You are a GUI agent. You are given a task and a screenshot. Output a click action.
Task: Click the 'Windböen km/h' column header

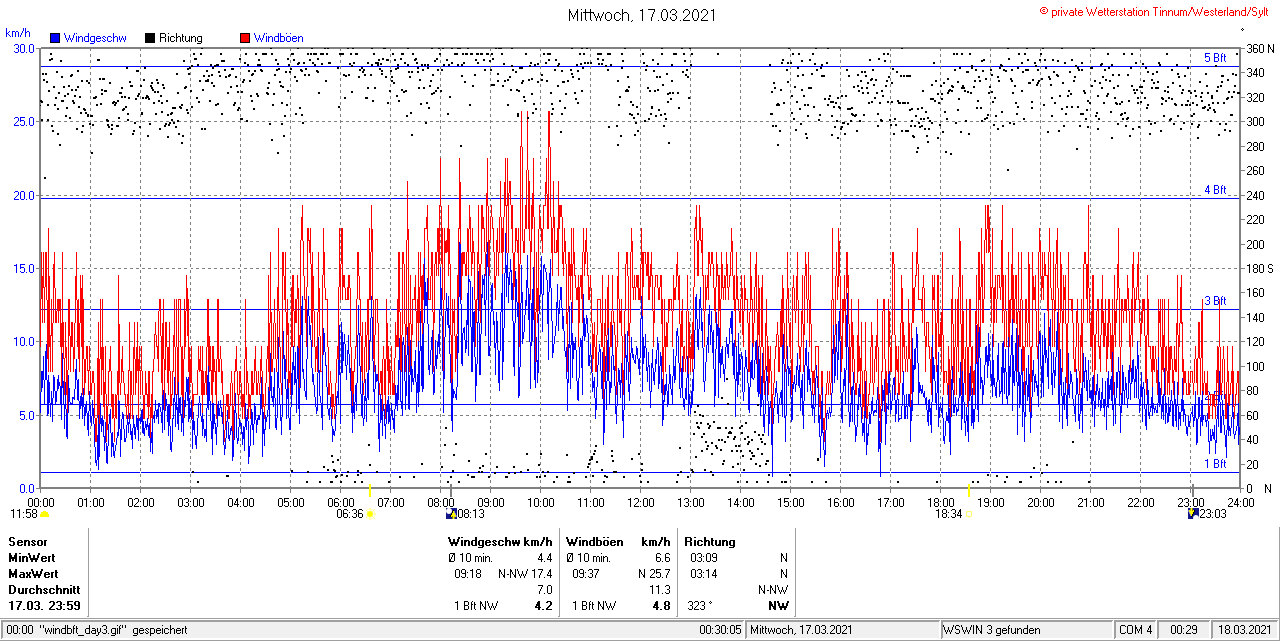point(618,542)
